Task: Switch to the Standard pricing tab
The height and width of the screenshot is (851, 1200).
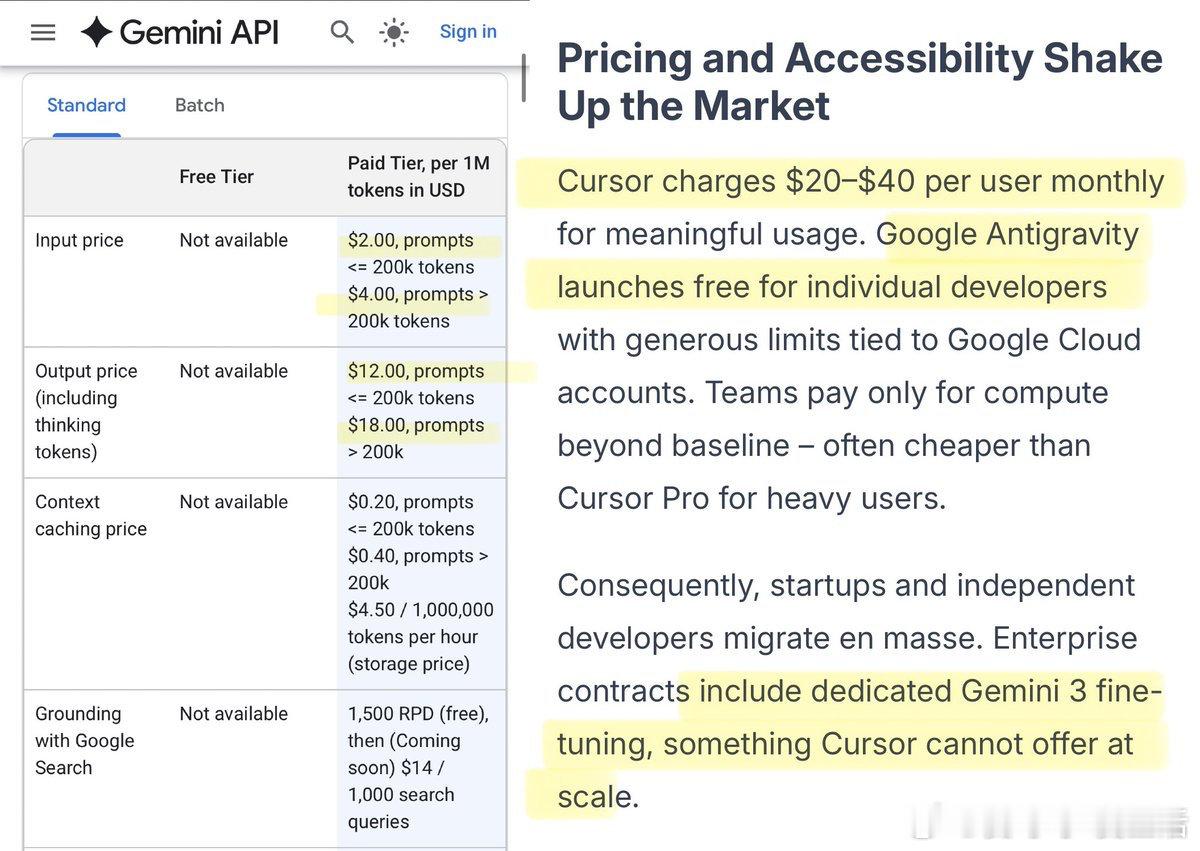Action: coord(86,105)
